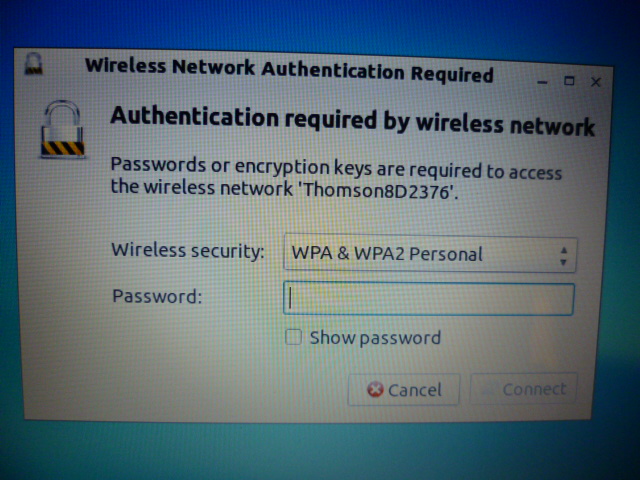Click the network name 'Thomson8D2376' text
640x480 pixels.
pos(378,190)
